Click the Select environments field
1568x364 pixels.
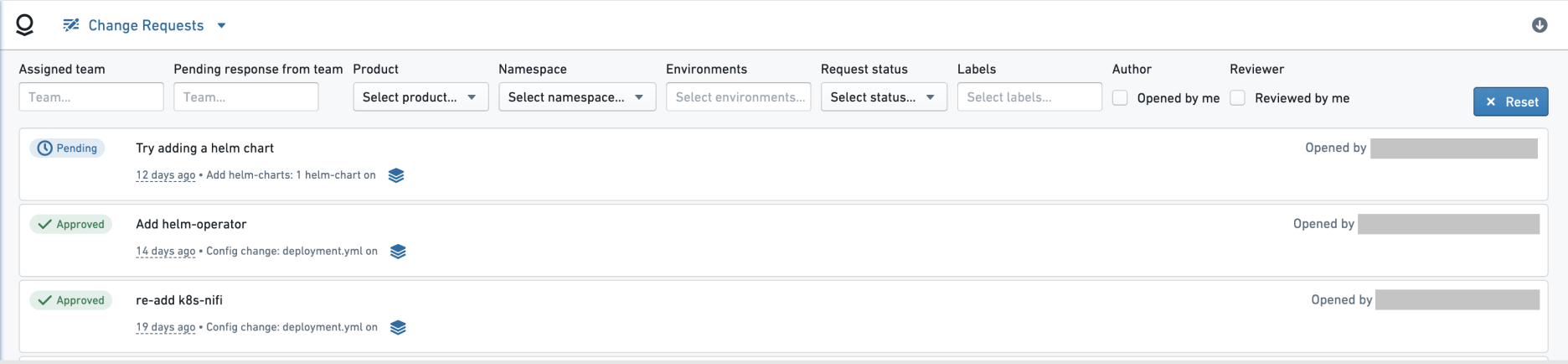[x=739, y=96]
